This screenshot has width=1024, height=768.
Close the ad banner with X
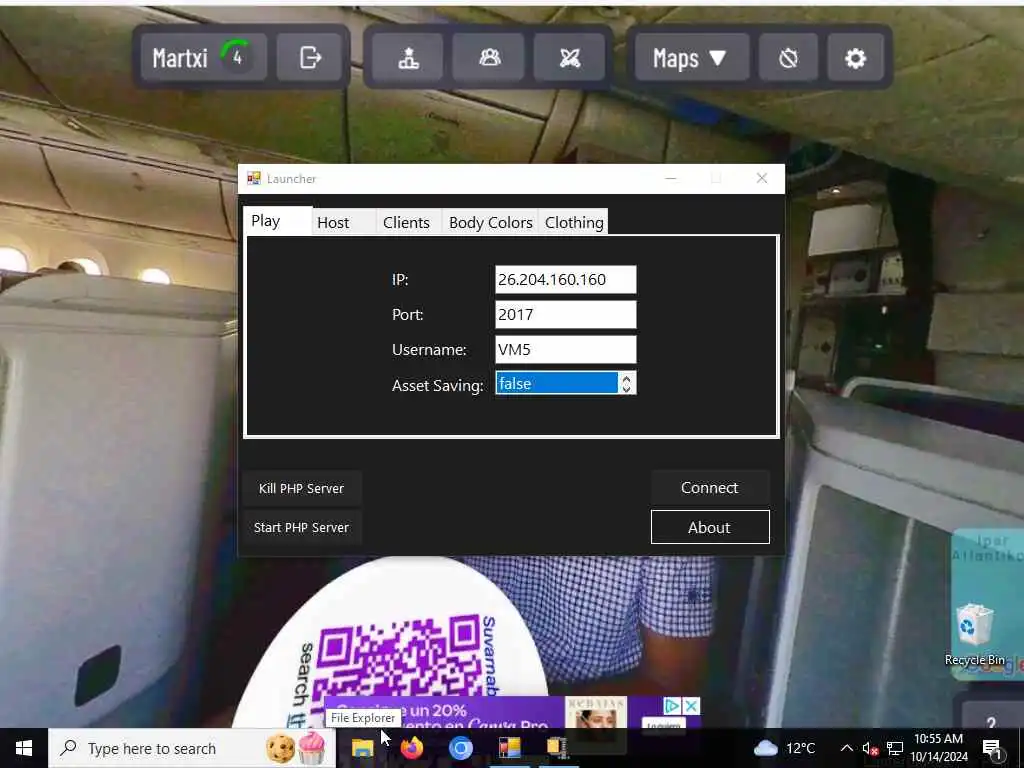pos(691,706)
